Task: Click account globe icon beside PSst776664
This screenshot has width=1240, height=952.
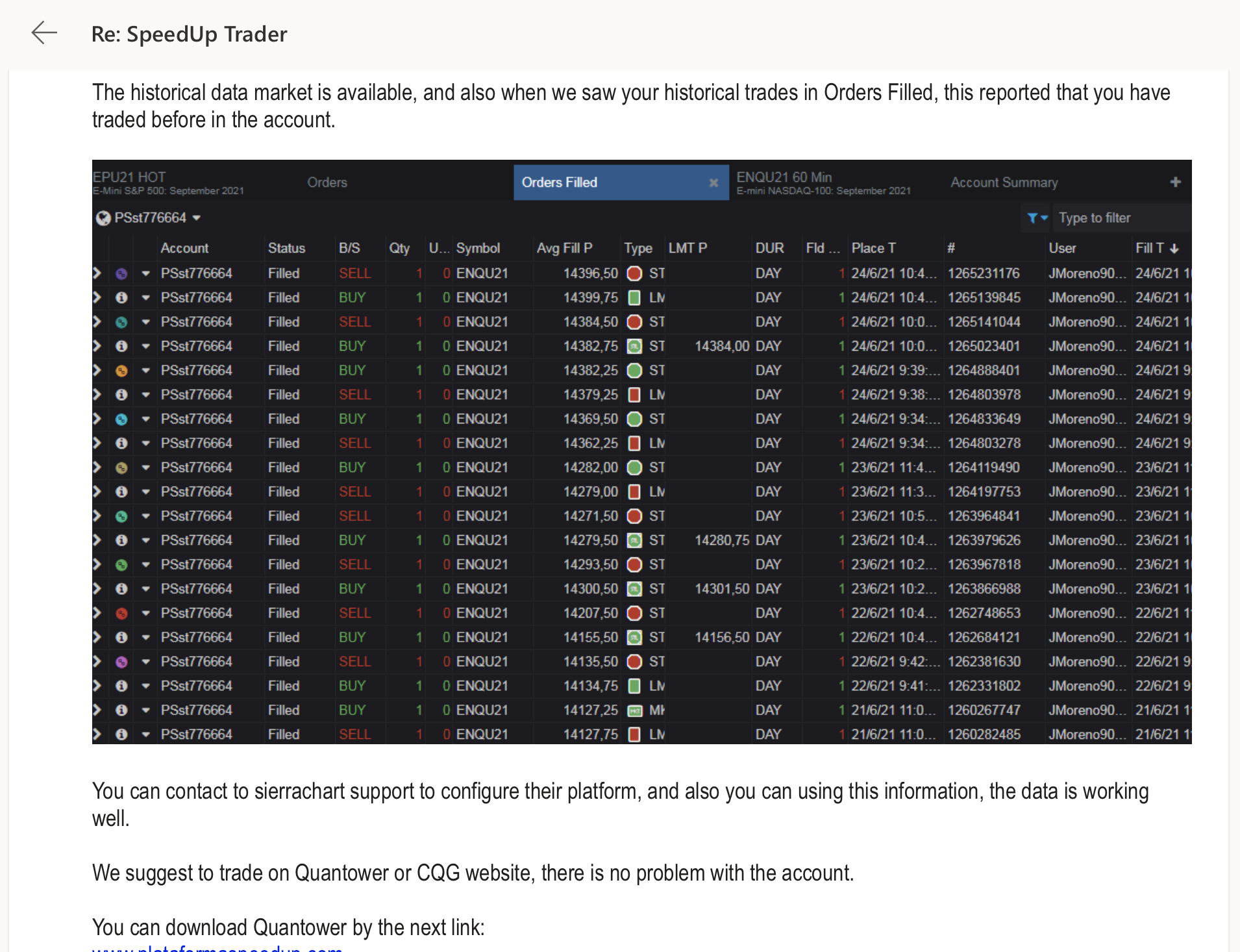Action: point(103,218)
